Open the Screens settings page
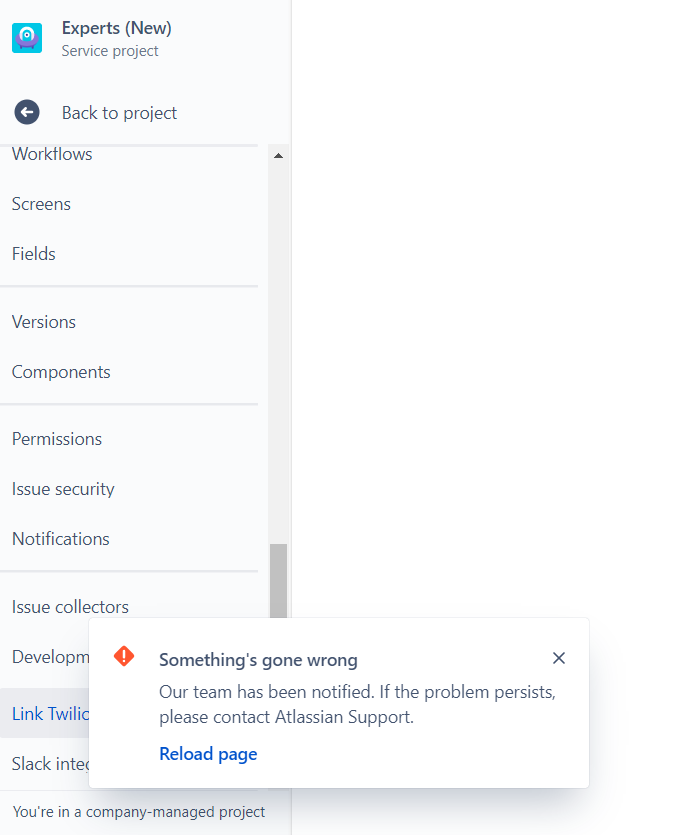Image resolution: width=685 pixels, height=835 pixels. coord(41,204)
